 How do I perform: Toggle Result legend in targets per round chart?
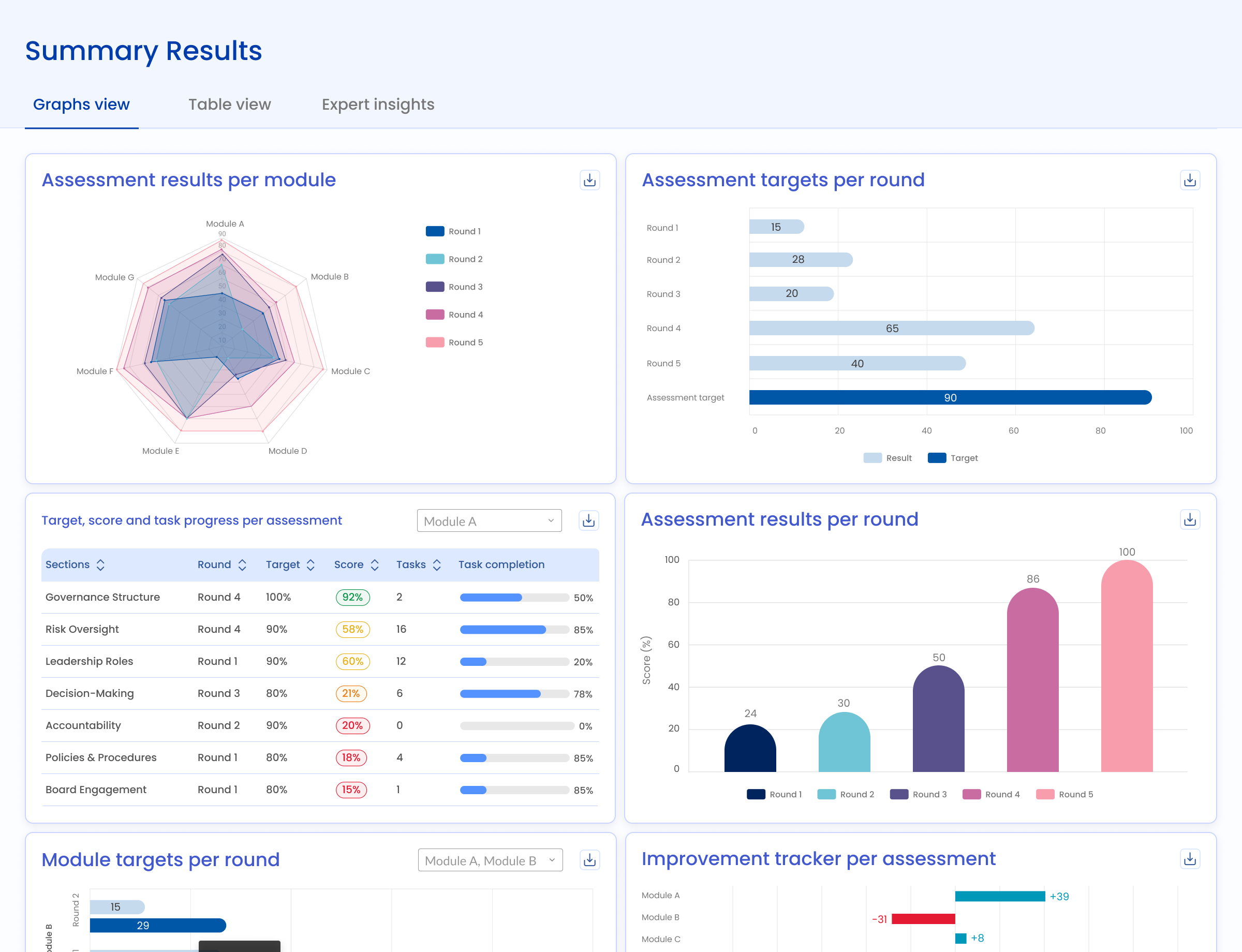tap(888, 458)
